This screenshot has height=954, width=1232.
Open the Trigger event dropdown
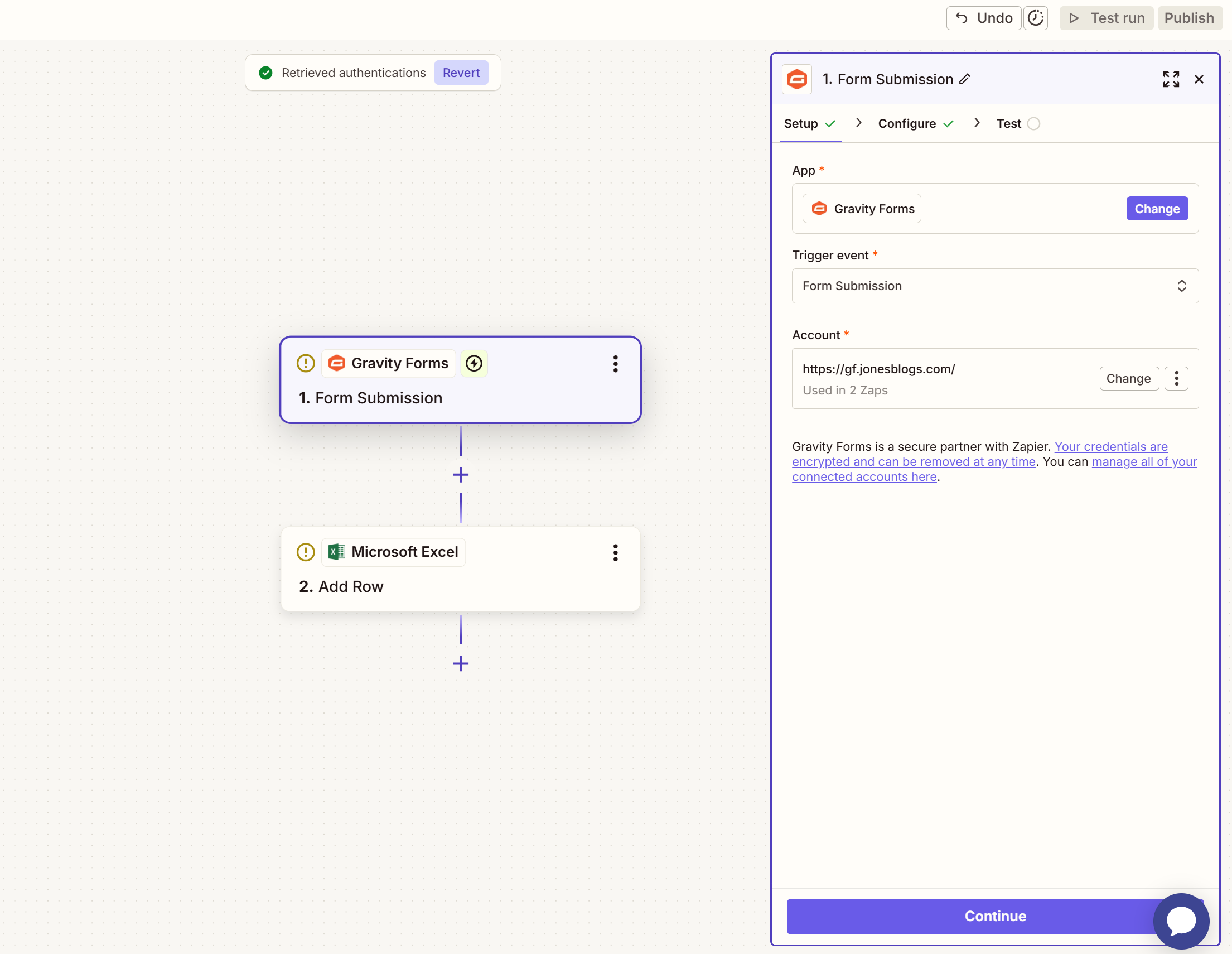click(994, 286)
